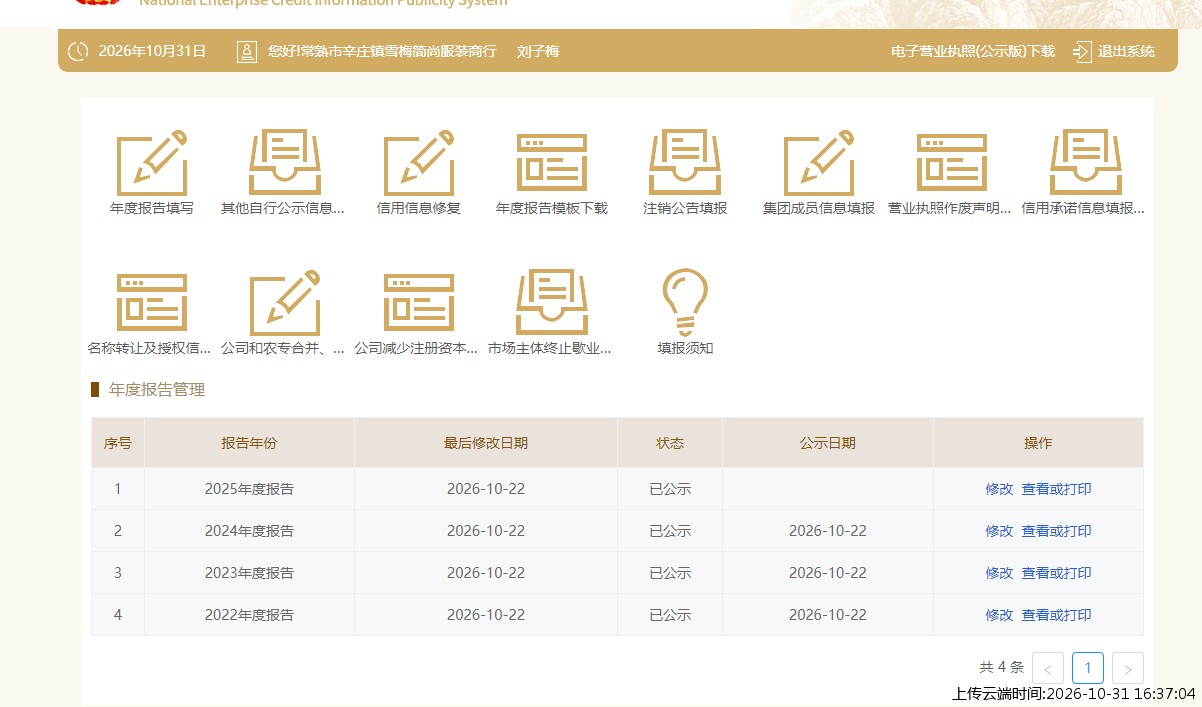Select 集团成员信息填报 icon
The height and width of the screenshot is (707, 1202).
819,162
